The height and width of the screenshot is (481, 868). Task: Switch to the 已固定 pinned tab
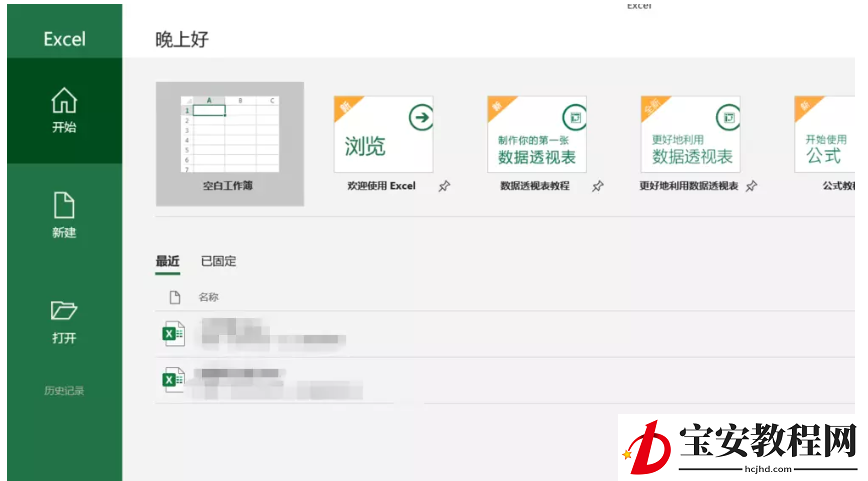pyautogui.click(x=218, y=261)
